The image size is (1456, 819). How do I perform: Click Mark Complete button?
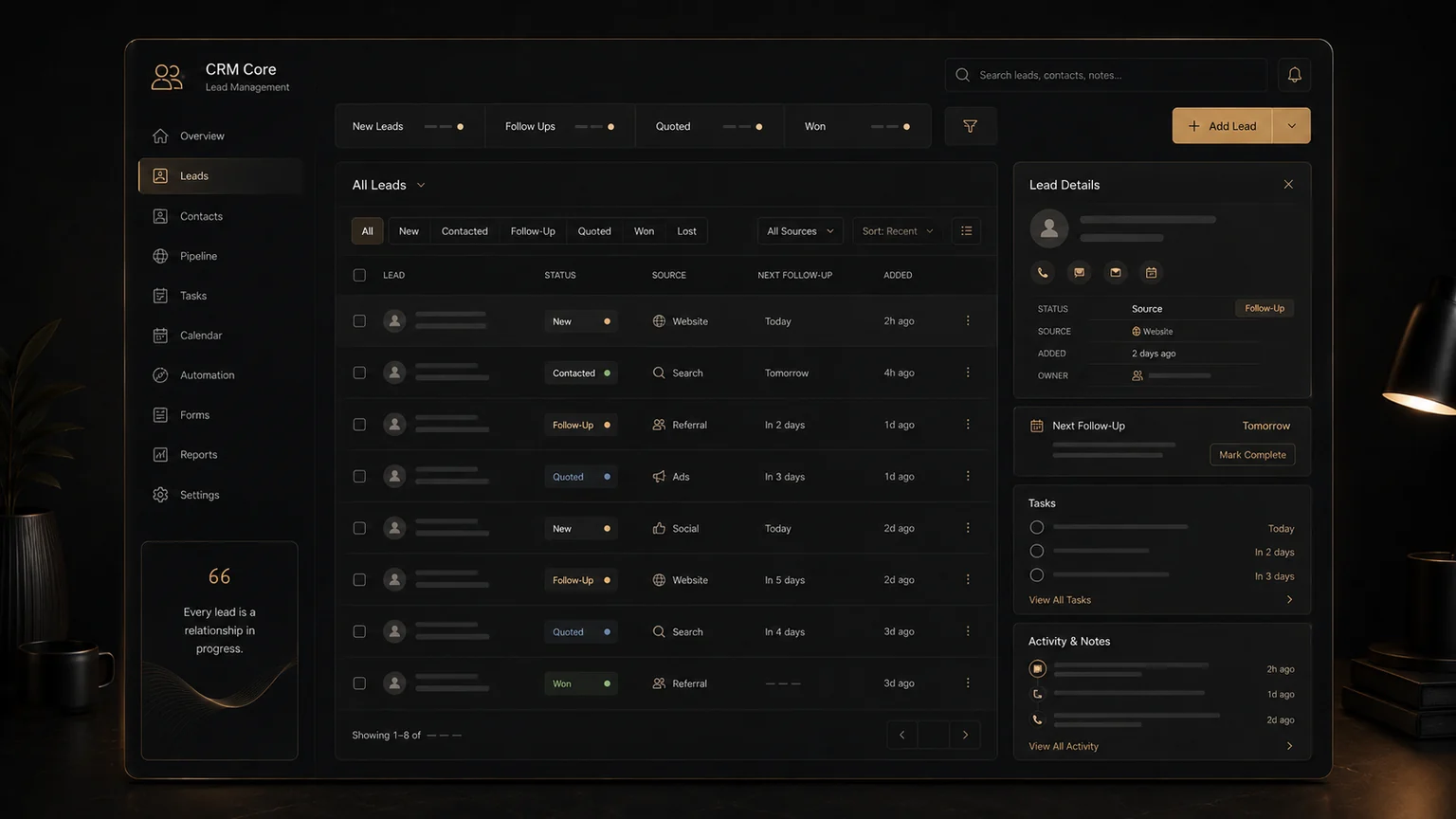tap(1252, 455)
